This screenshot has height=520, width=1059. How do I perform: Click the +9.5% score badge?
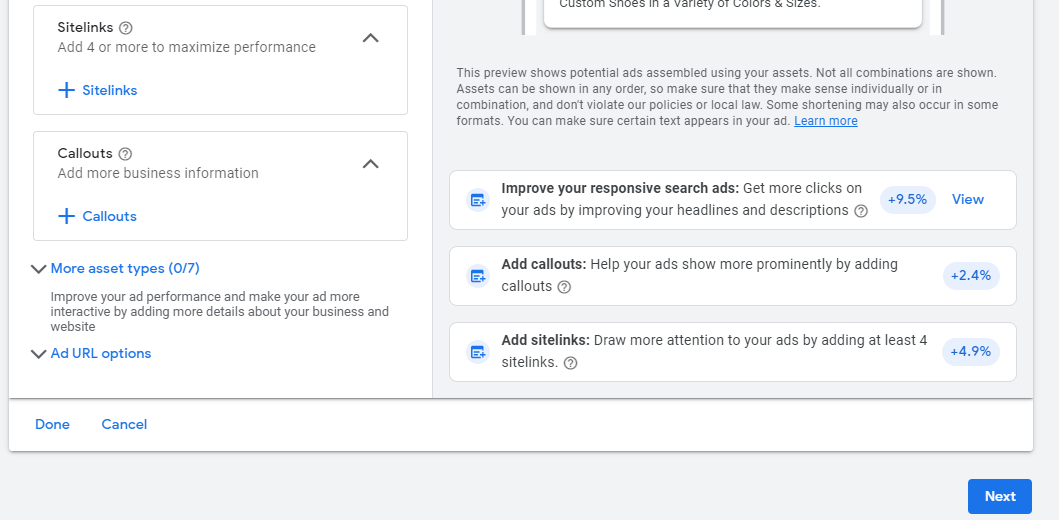tap(908, 200)
